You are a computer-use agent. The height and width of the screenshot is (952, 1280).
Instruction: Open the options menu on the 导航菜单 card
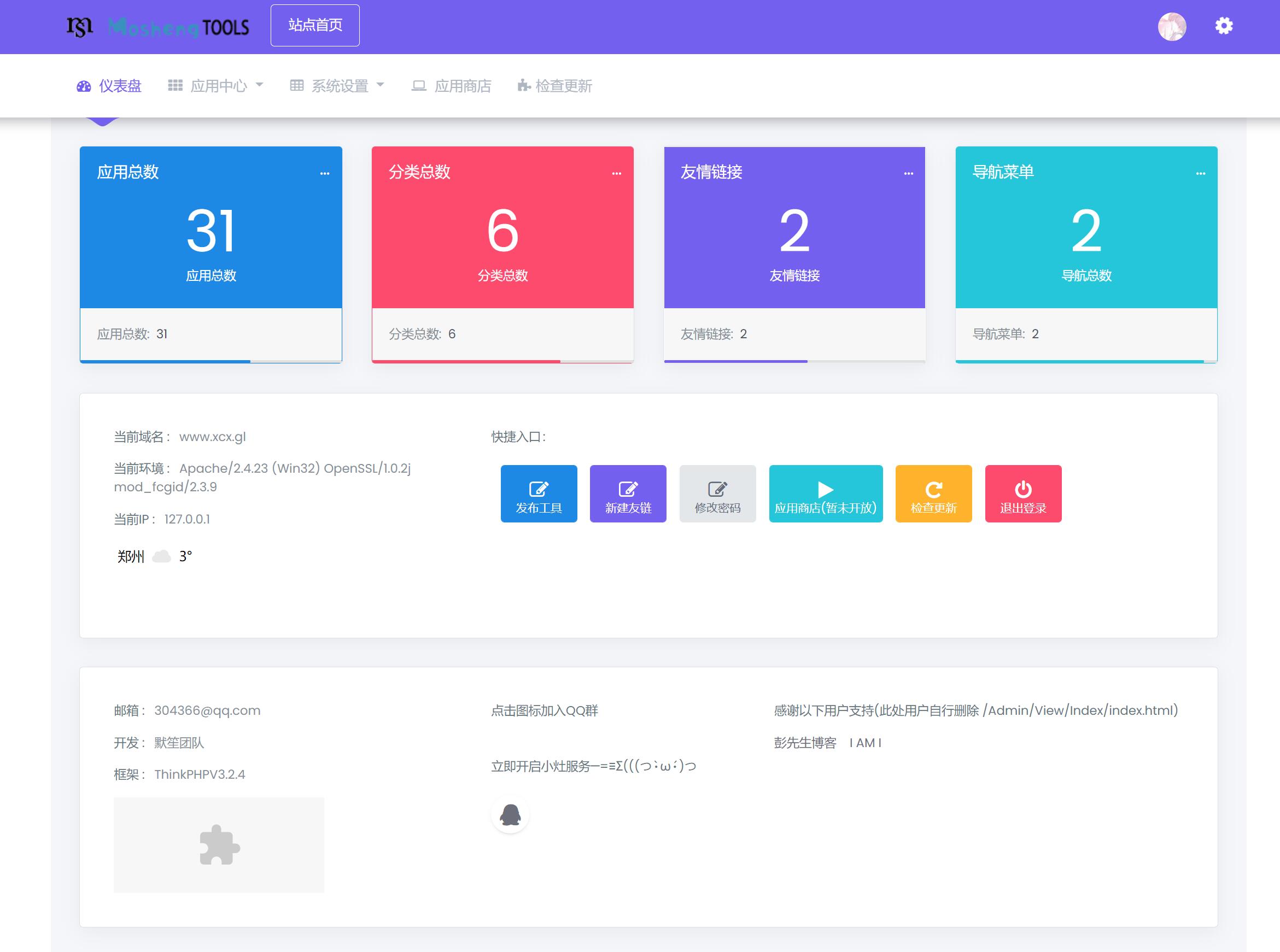point(1201,173)
